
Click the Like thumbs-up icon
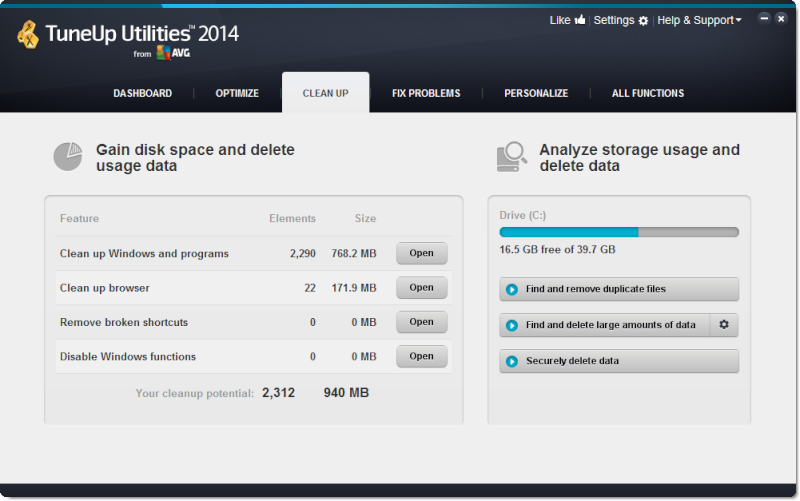(x=580, y=20)
